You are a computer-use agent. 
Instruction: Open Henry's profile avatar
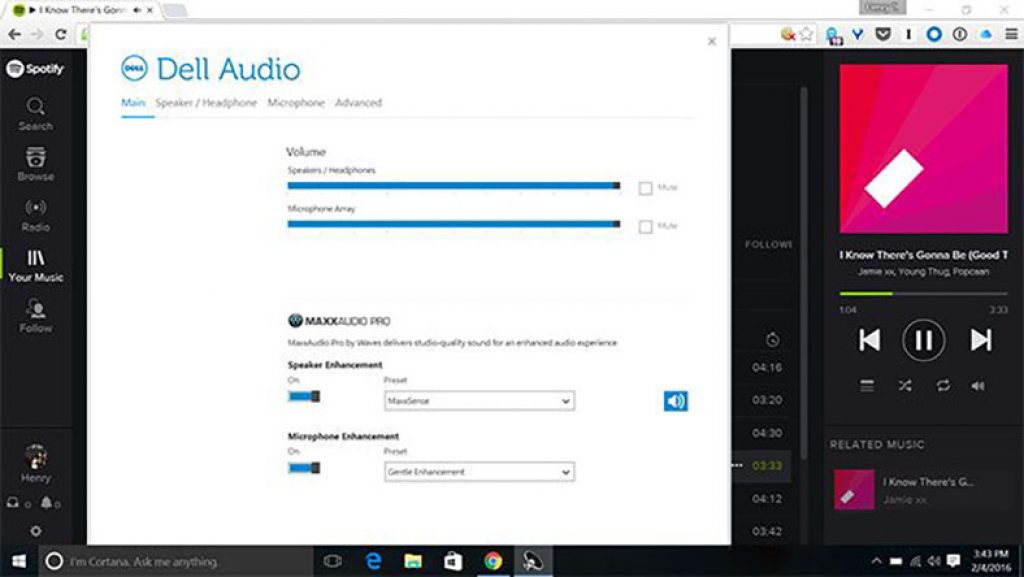pos(35,457)
